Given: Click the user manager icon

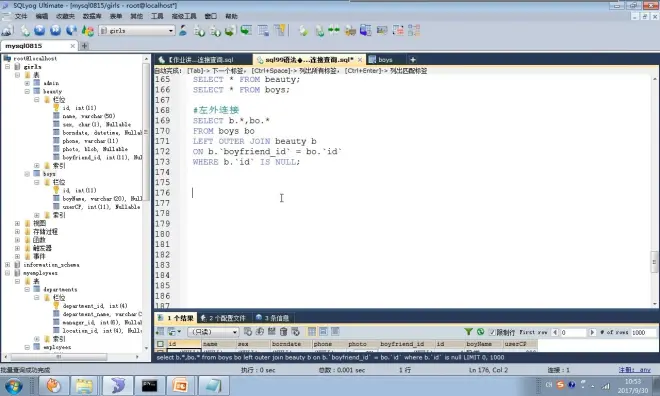Looking at the screenshot, I should (x=183, y=30).
